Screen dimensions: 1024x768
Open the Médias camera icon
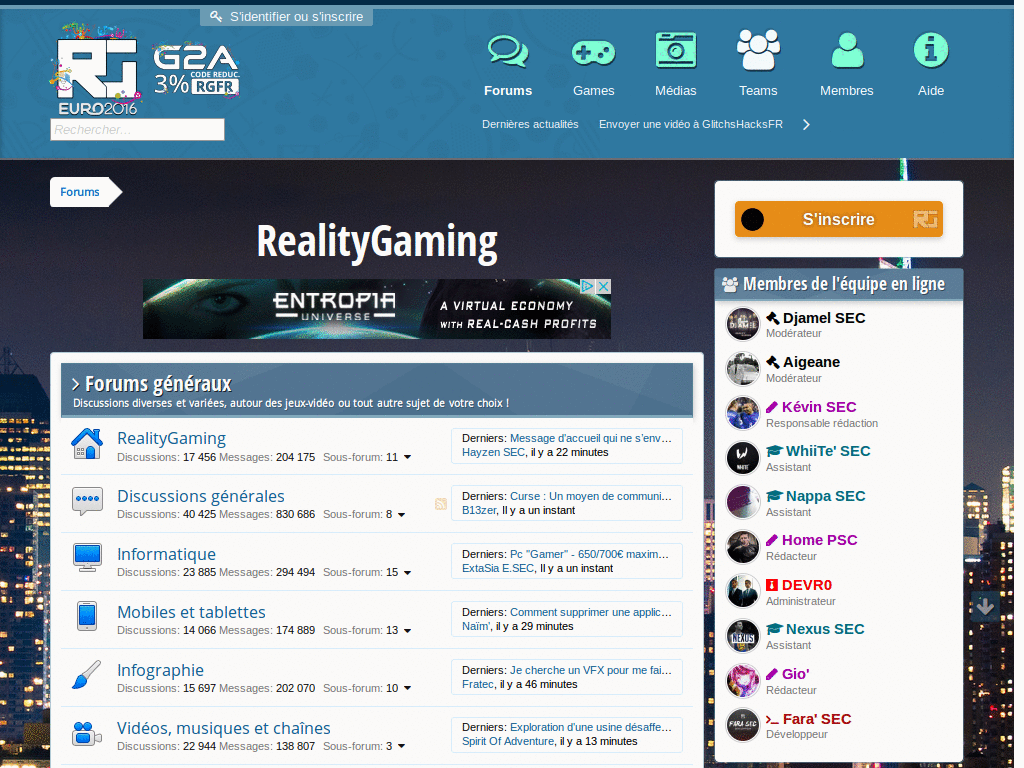pos(676,50)
